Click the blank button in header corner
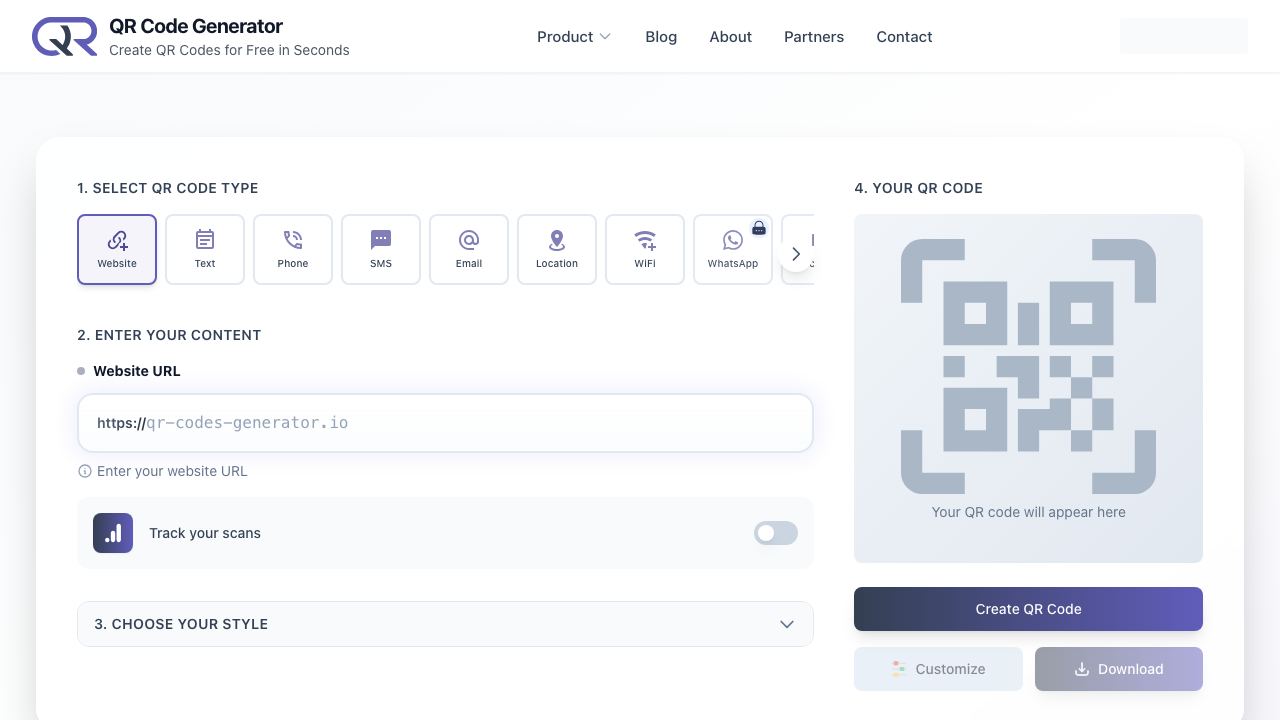Screen dimensions: 1280x720 point(1184,36)
